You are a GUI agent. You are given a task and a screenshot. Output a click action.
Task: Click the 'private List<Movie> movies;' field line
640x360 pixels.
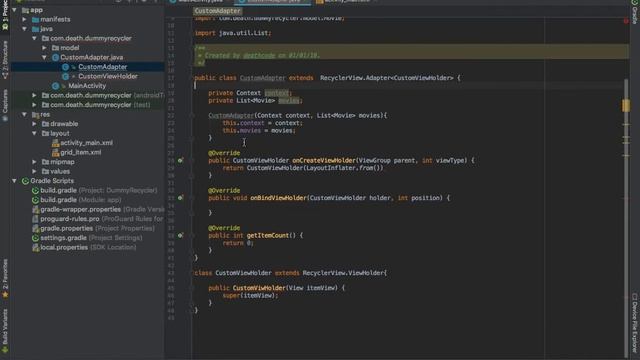256,100
